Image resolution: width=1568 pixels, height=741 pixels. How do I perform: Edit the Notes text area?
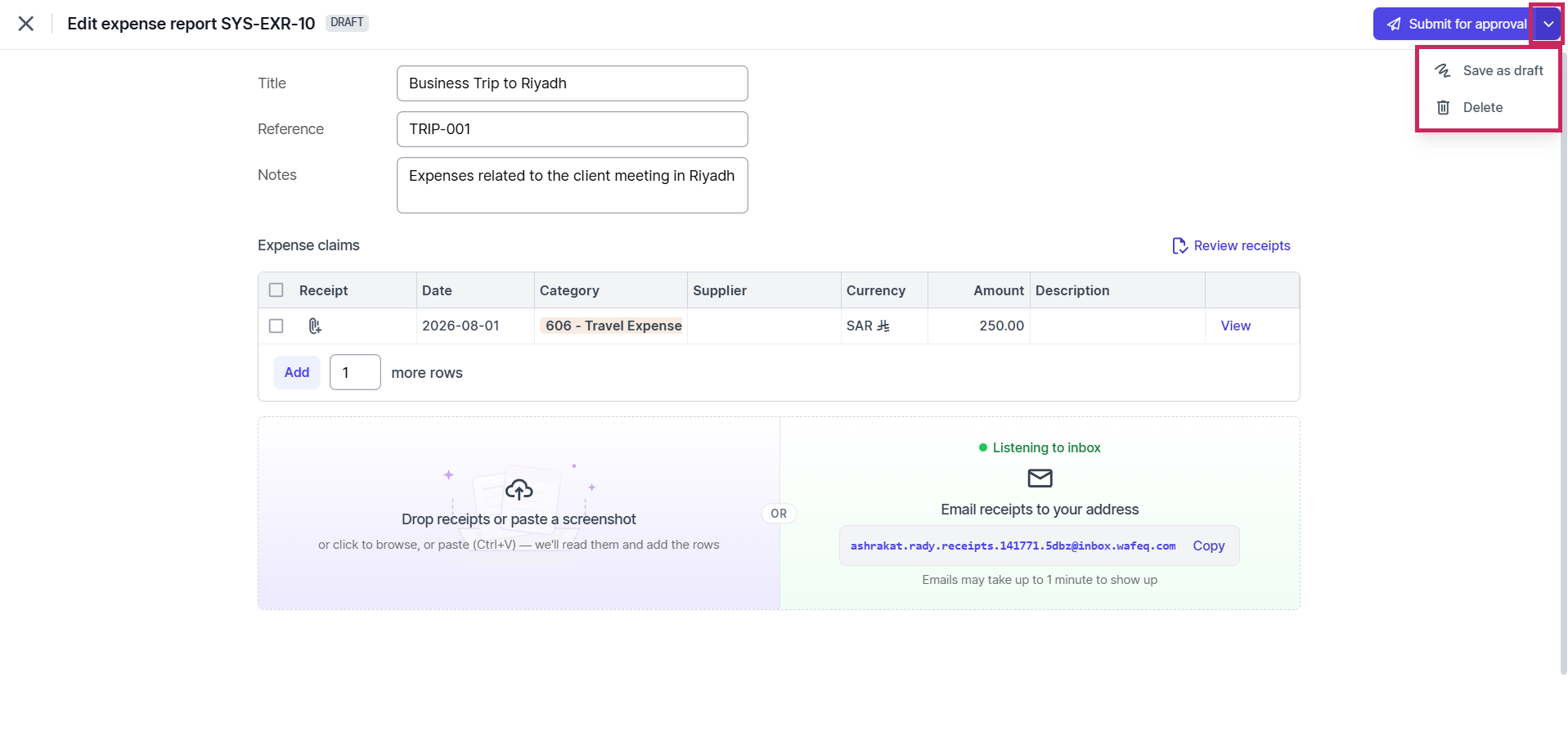573,185
